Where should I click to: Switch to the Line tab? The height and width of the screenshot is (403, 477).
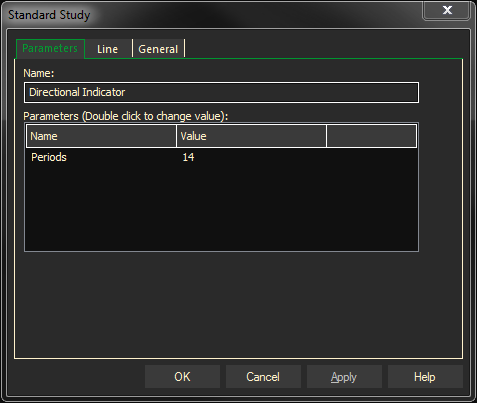click(x=108, y=49)
